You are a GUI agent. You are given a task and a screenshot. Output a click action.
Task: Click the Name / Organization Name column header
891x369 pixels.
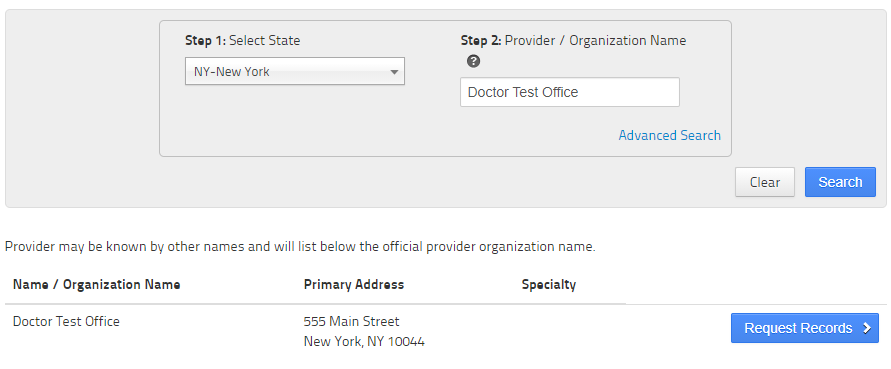[x=97, y=284]
